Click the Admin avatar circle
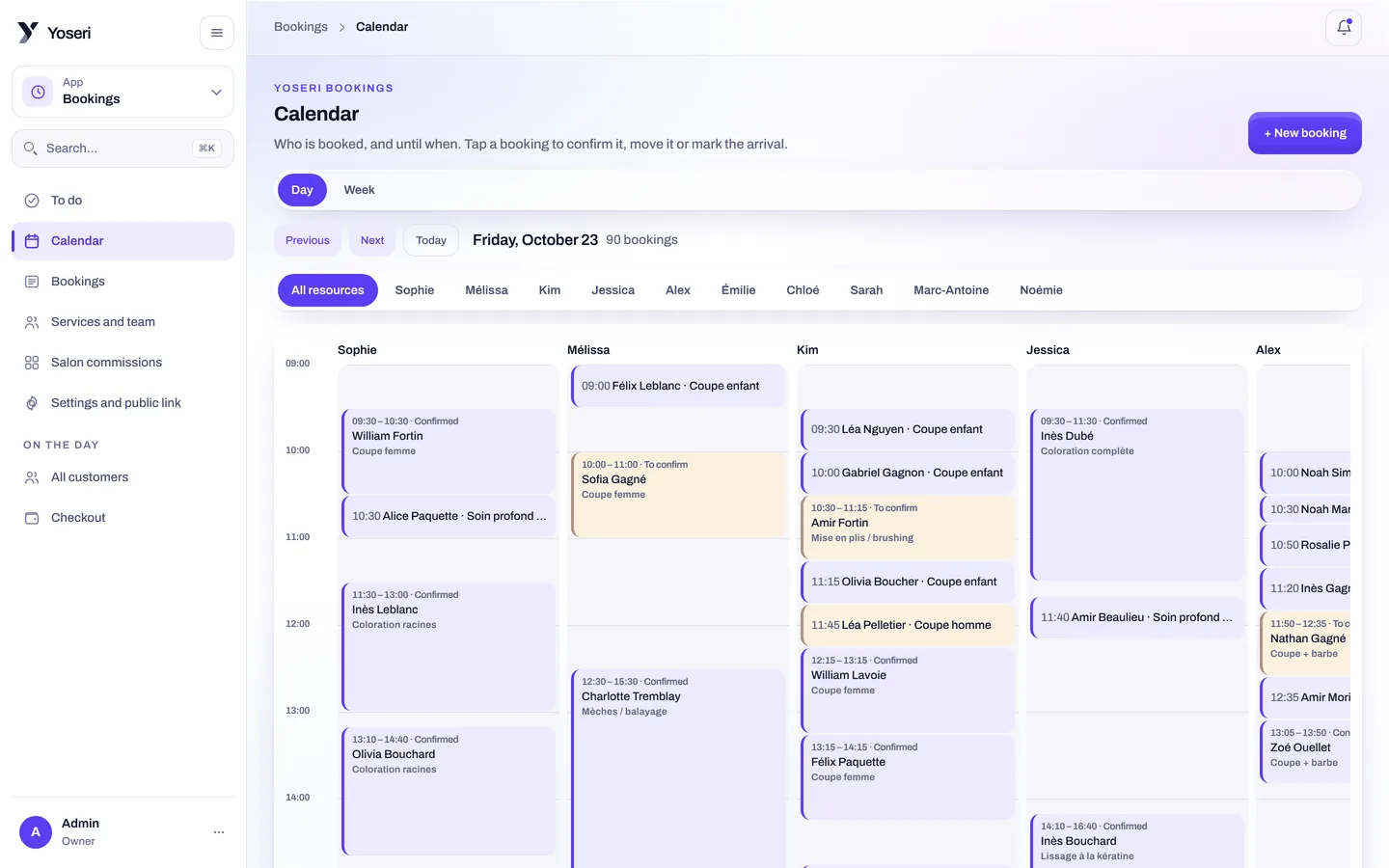This screenshot has width=1389, height=868. click(x=36, y=831)
